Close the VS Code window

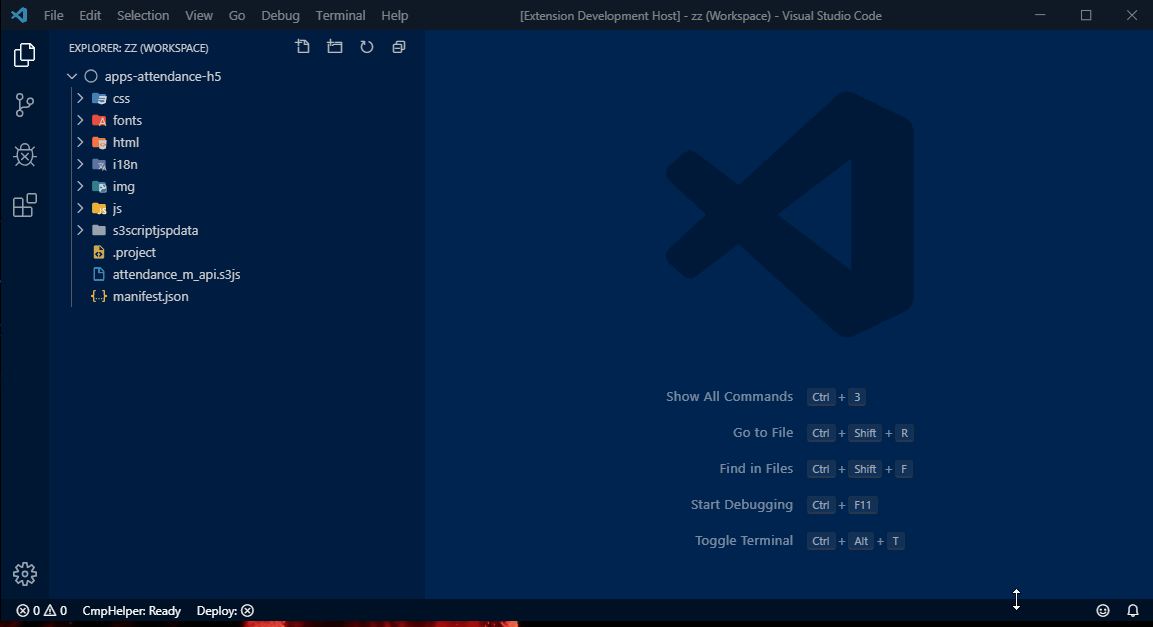coord(1132,15)
